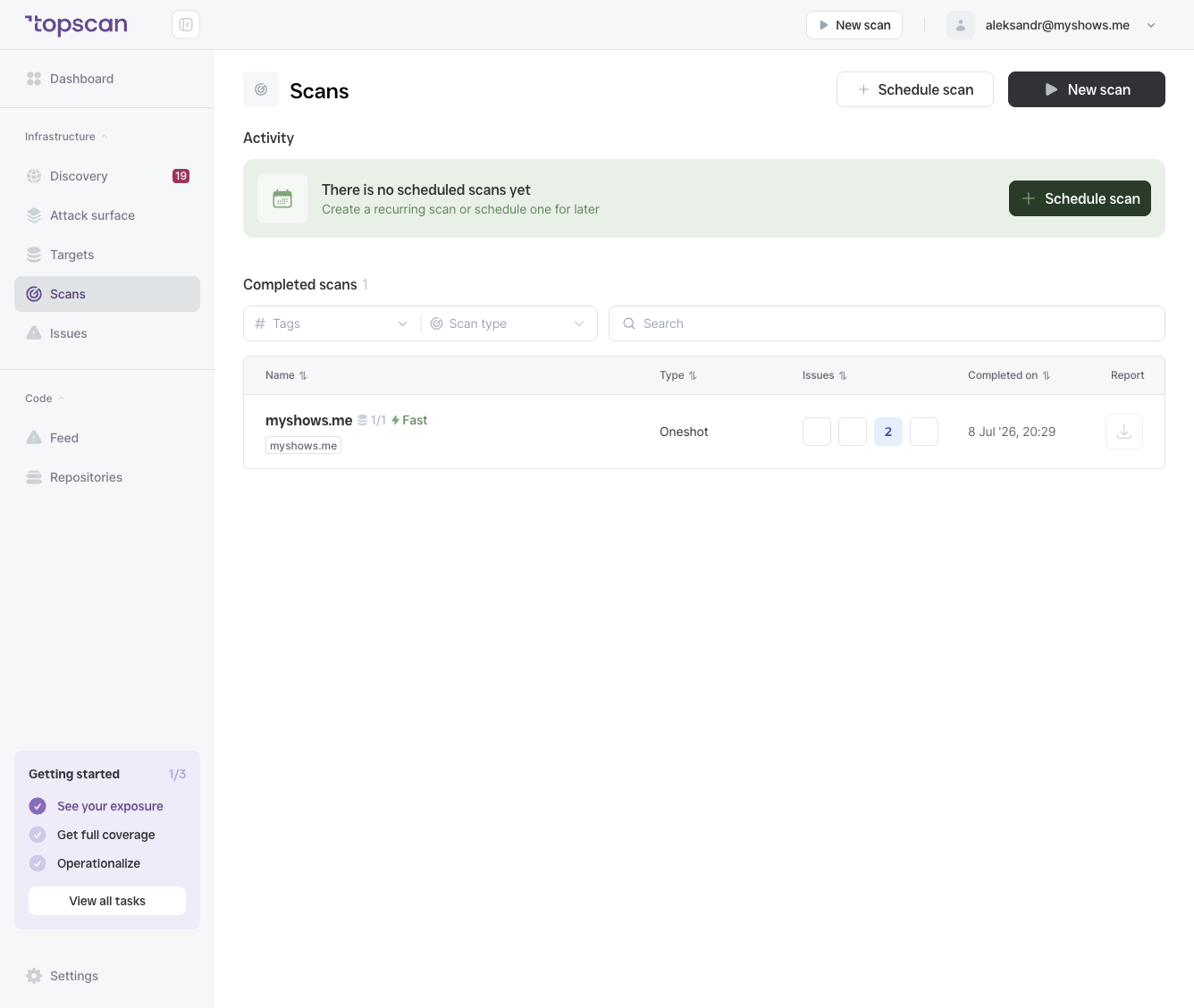Sort scans by Completed on

[x=1009, y=375]
